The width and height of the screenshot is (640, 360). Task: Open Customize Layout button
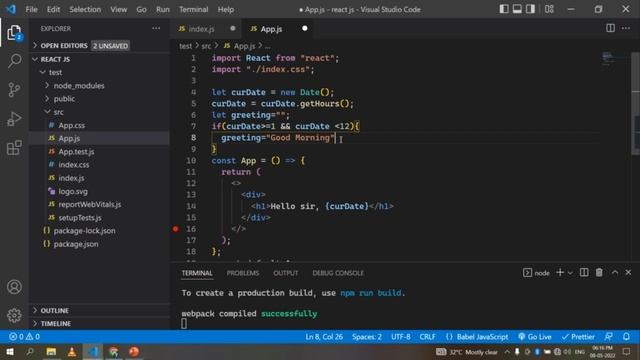(x=549, y=9)
